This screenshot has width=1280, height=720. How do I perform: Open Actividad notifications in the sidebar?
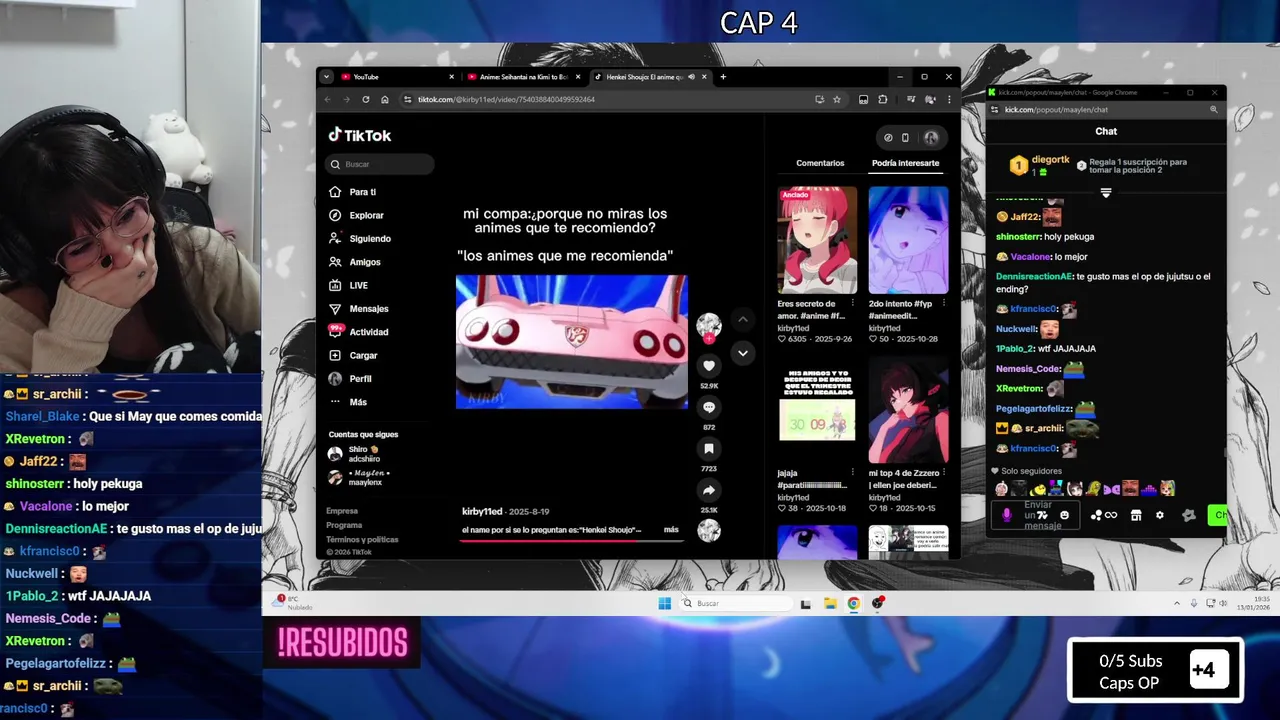359,332
